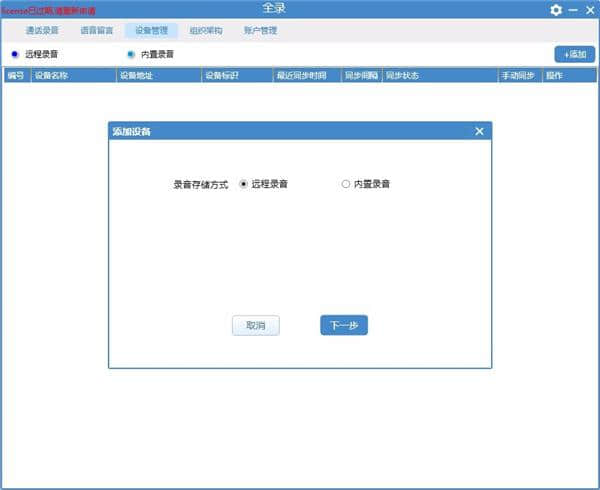Click the 远程录音 icon in the filter bar
The width and height of the screenshot is (600, 490).
[14, 54]
